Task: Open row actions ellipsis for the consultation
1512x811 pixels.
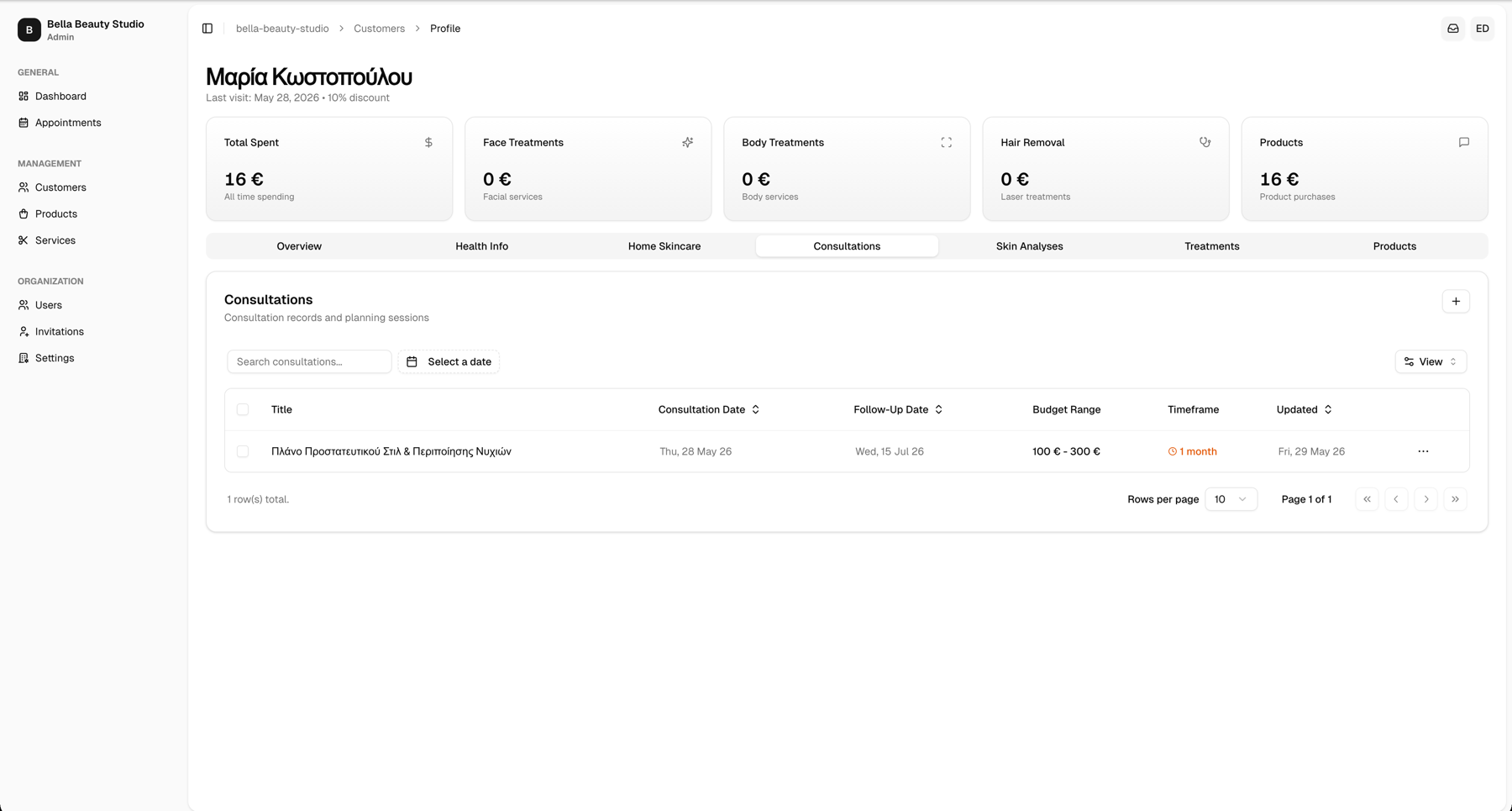Action: pos(1423,451)
